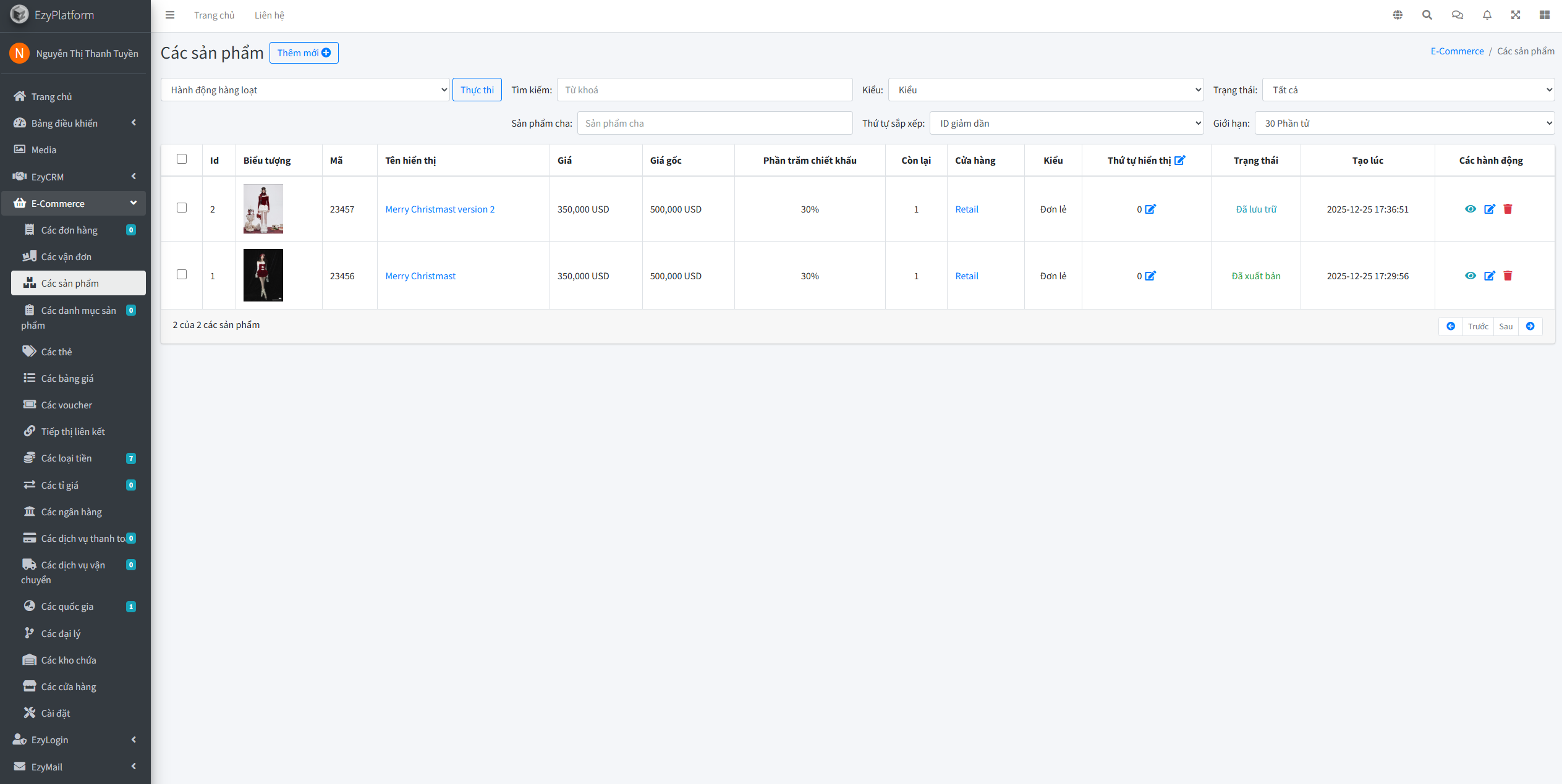
Task: Open the language globe icon
Action: [1397, 15]
